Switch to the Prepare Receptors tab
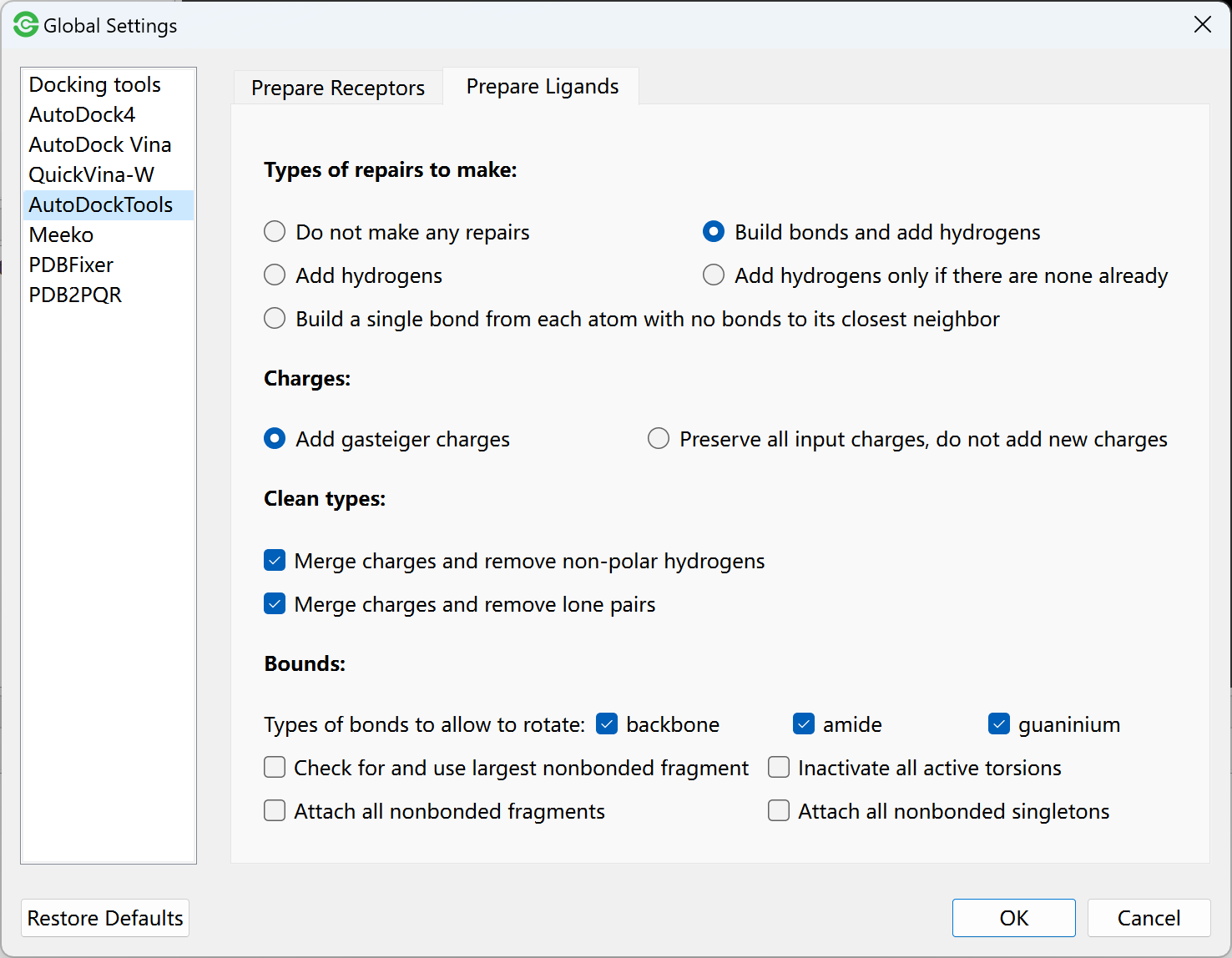 pyautogui.click(x=337, y=88)
